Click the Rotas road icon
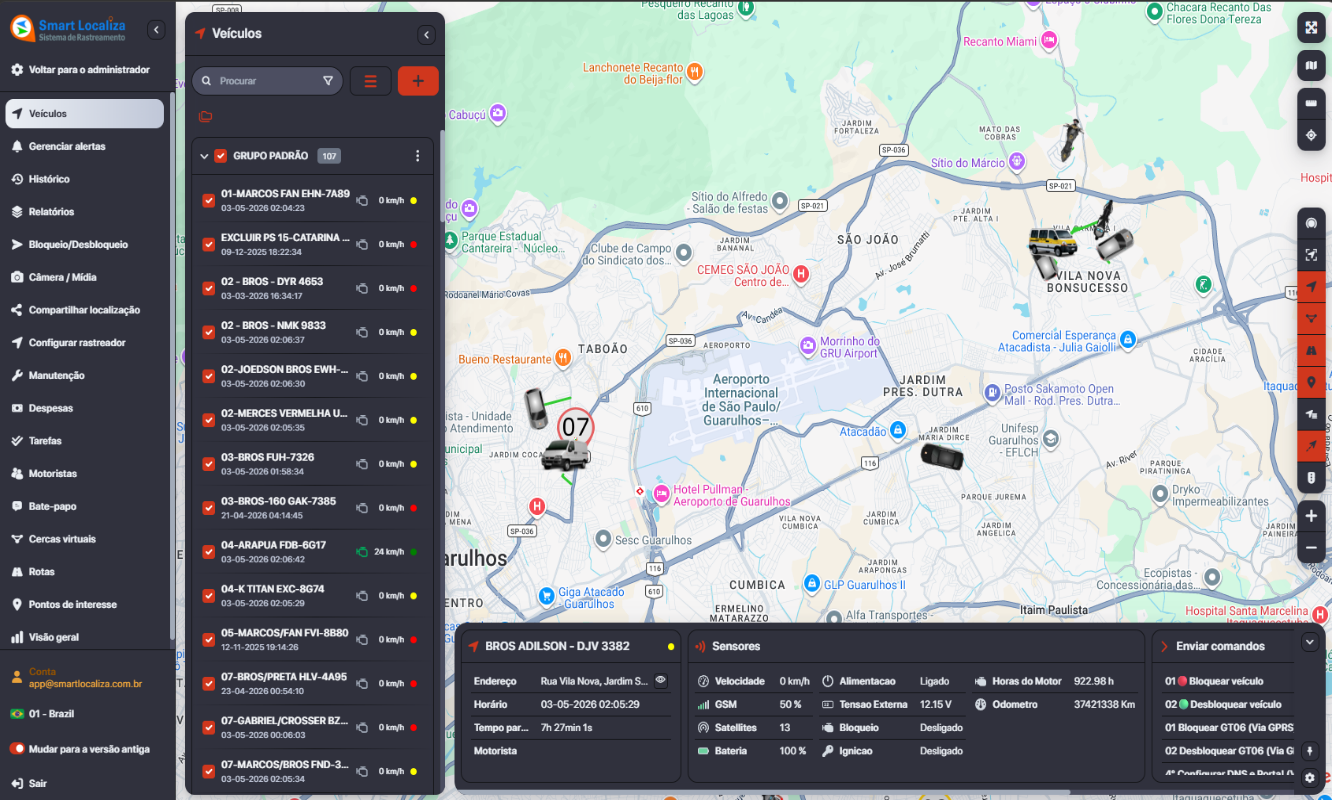 click(x=17, y=572)
